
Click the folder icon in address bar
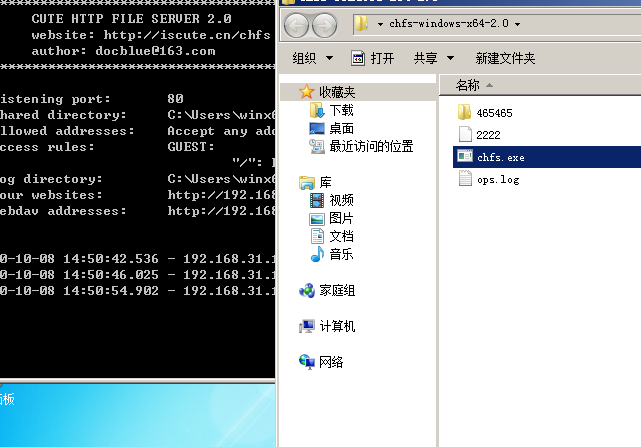pos(361,24)
